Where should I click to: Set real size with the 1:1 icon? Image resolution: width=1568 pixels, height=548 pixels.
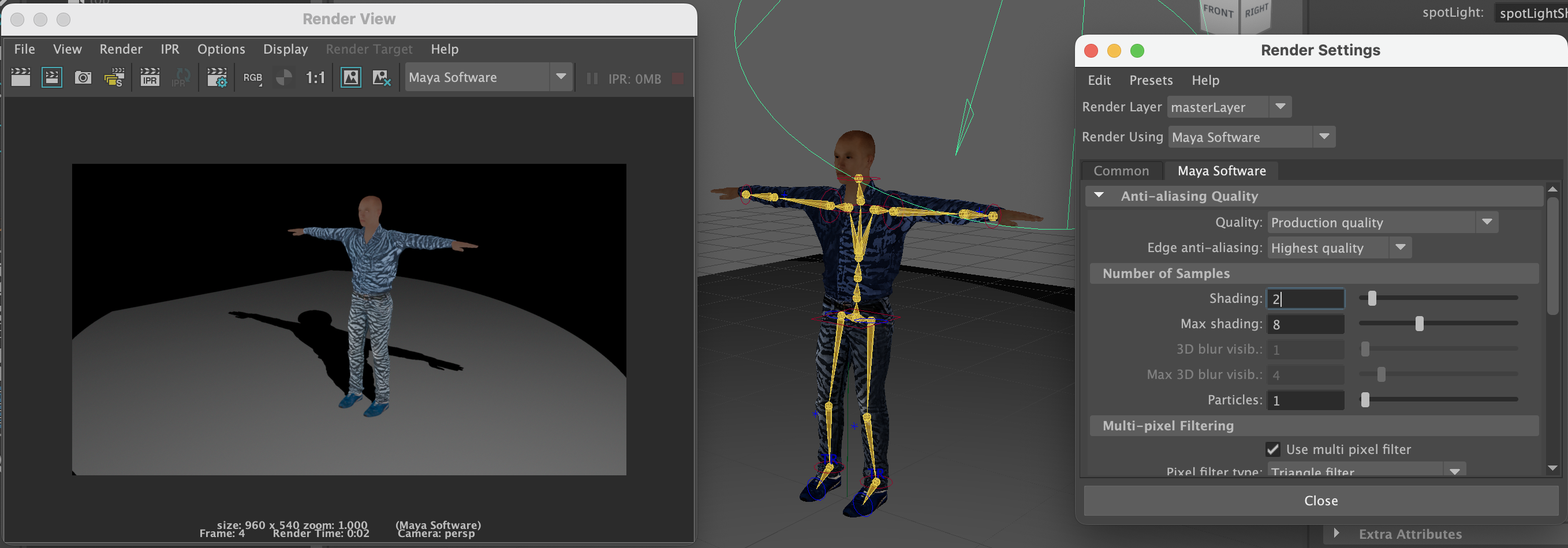tap(315, 77)
